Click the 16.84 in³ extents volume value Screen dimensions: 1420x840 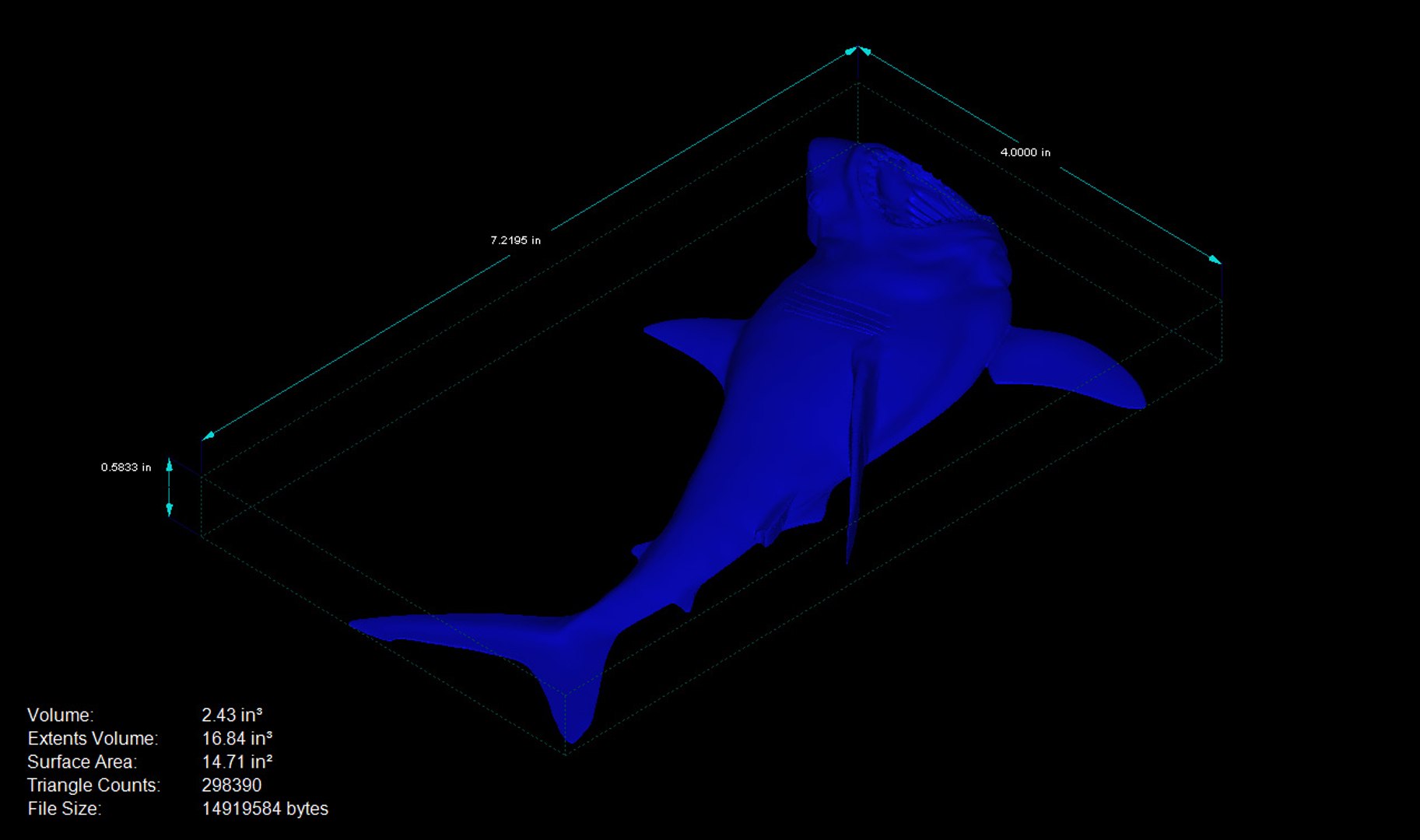click(237, 739)
